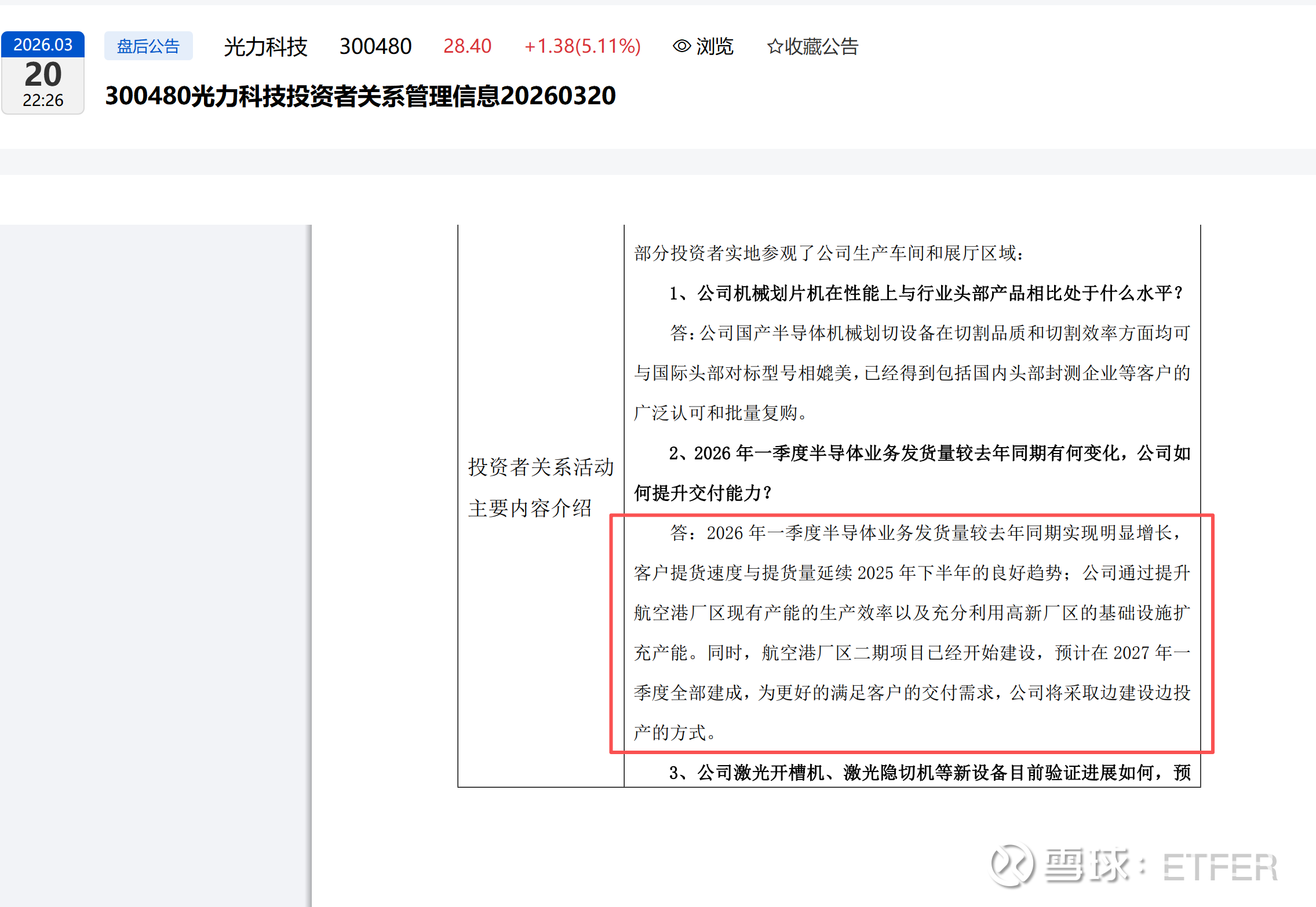Click the eye icon beside 浏览

(681, 46)
